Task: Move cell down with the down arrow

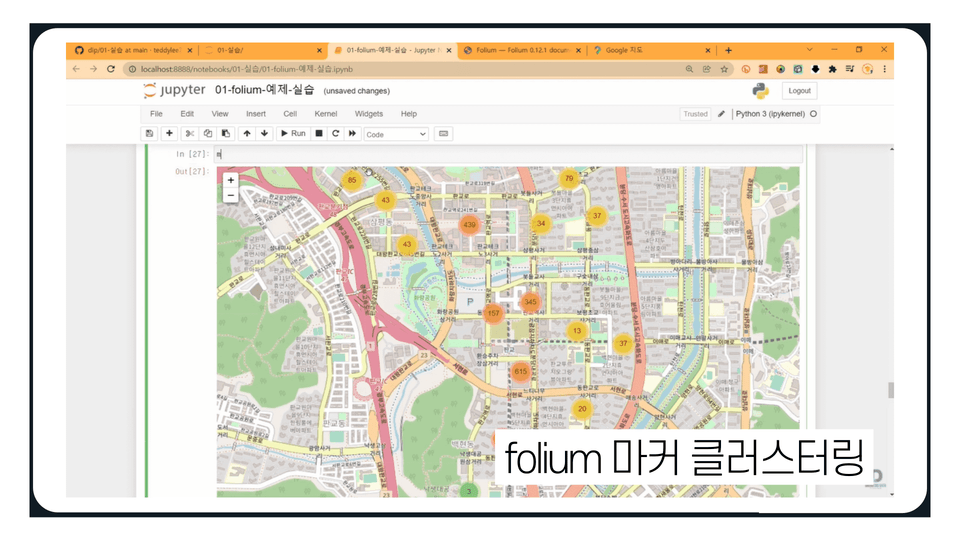Action: (264, 133)
